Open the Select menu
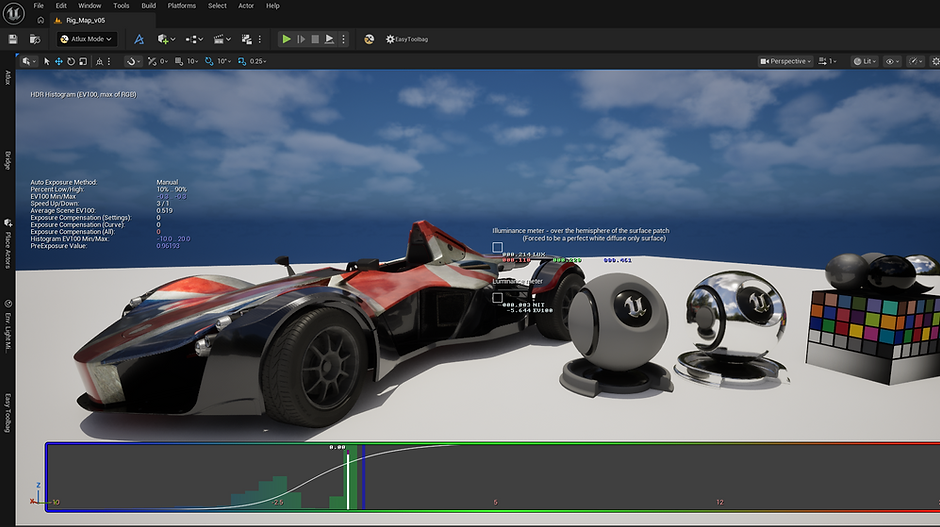This screenshot has width=940, height=527. (217, 5)
